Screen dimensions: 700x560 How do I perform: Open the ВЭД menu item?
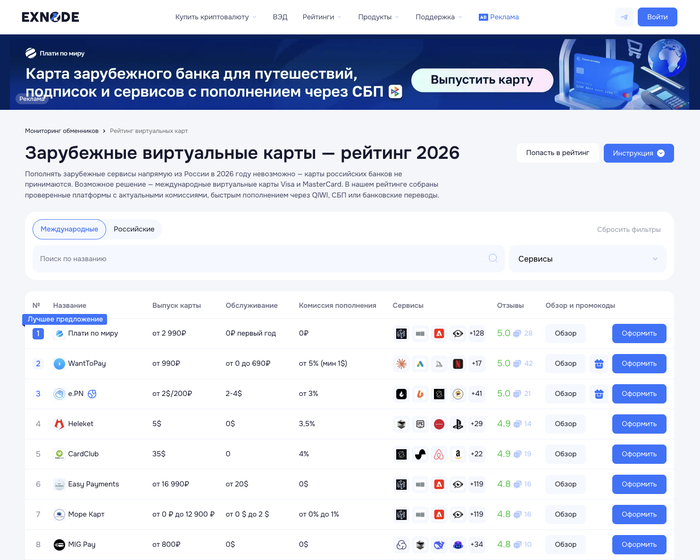(x=280, y=17)
